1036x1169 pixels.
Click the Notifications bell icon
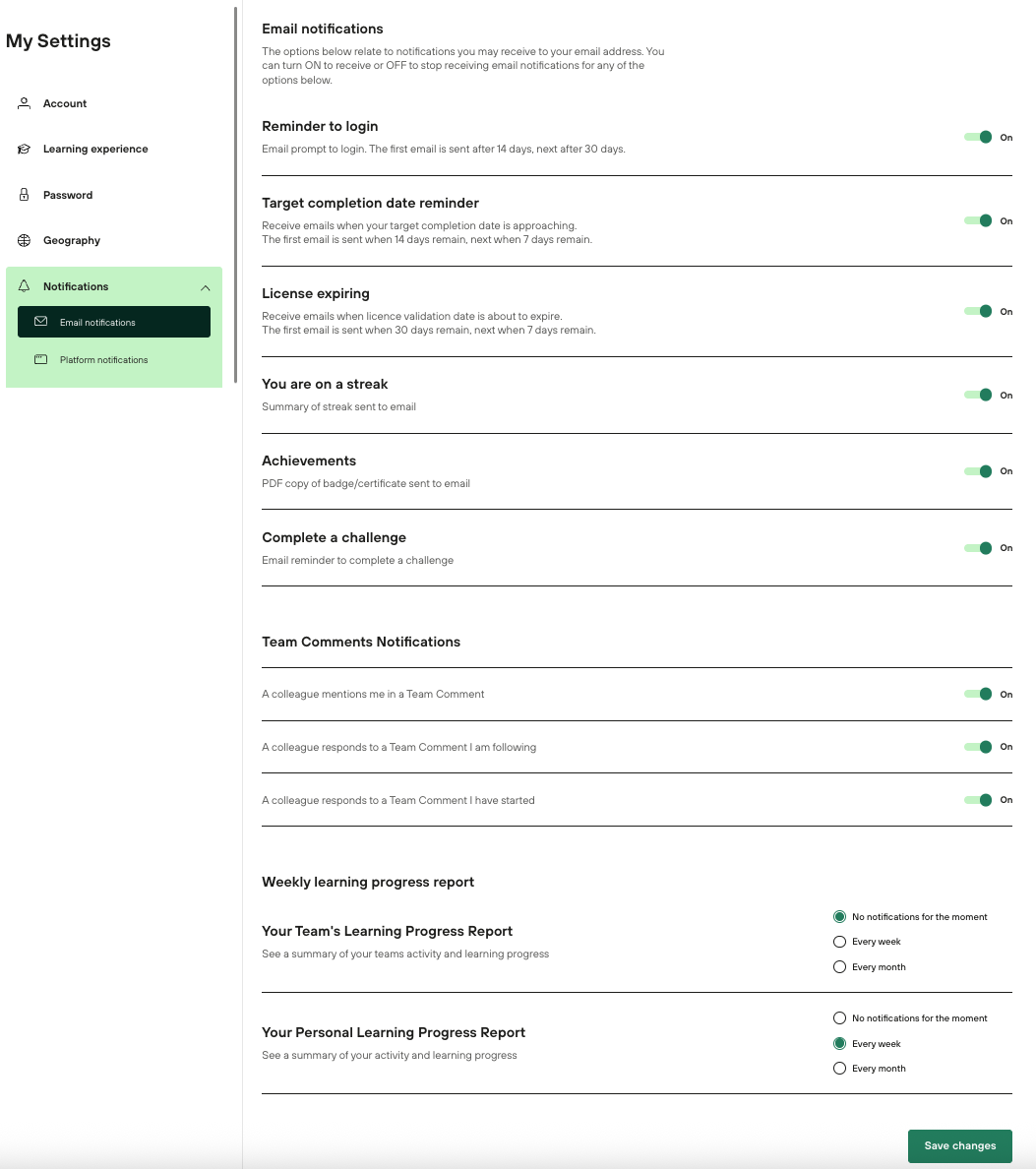[25, 286]
